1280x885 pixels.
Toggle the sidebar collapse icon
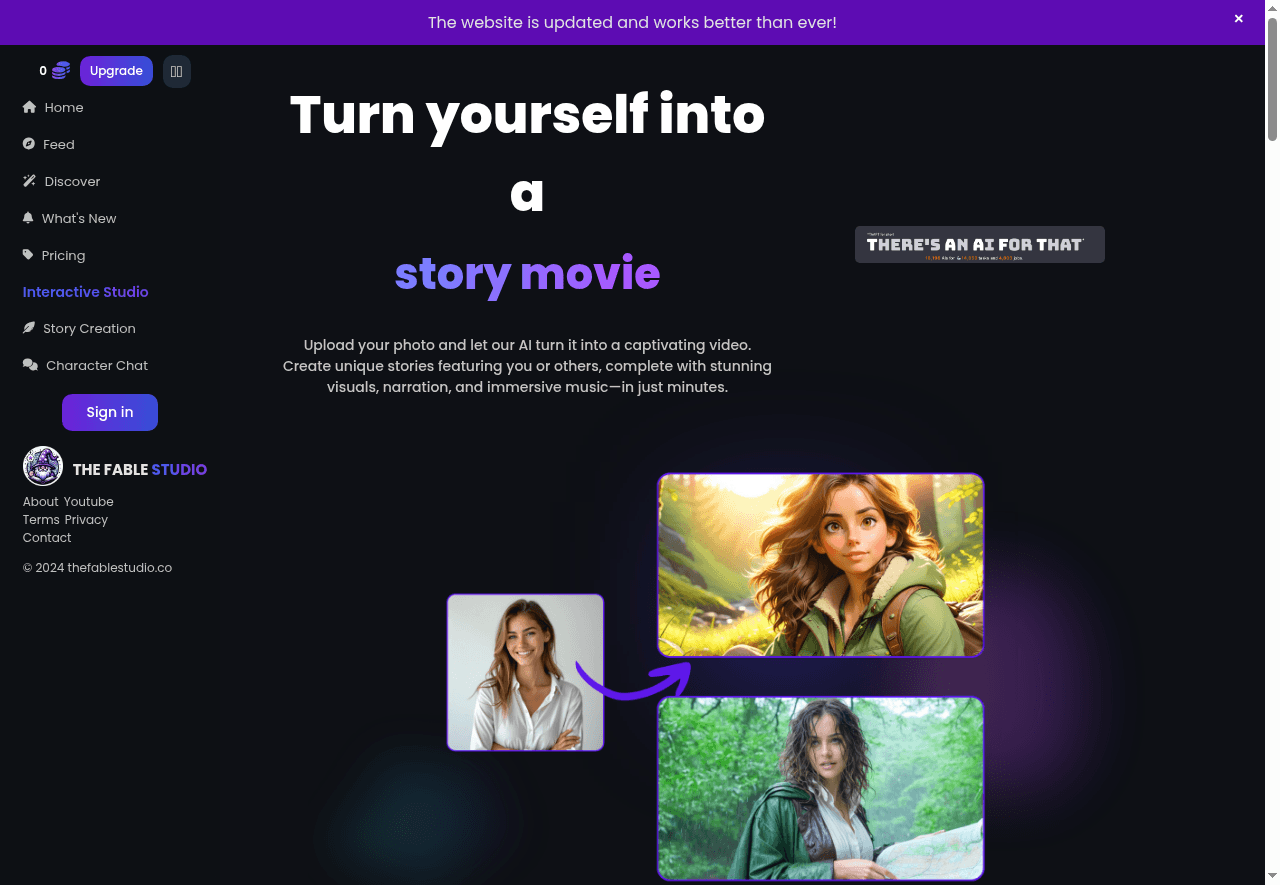(177, 71)
